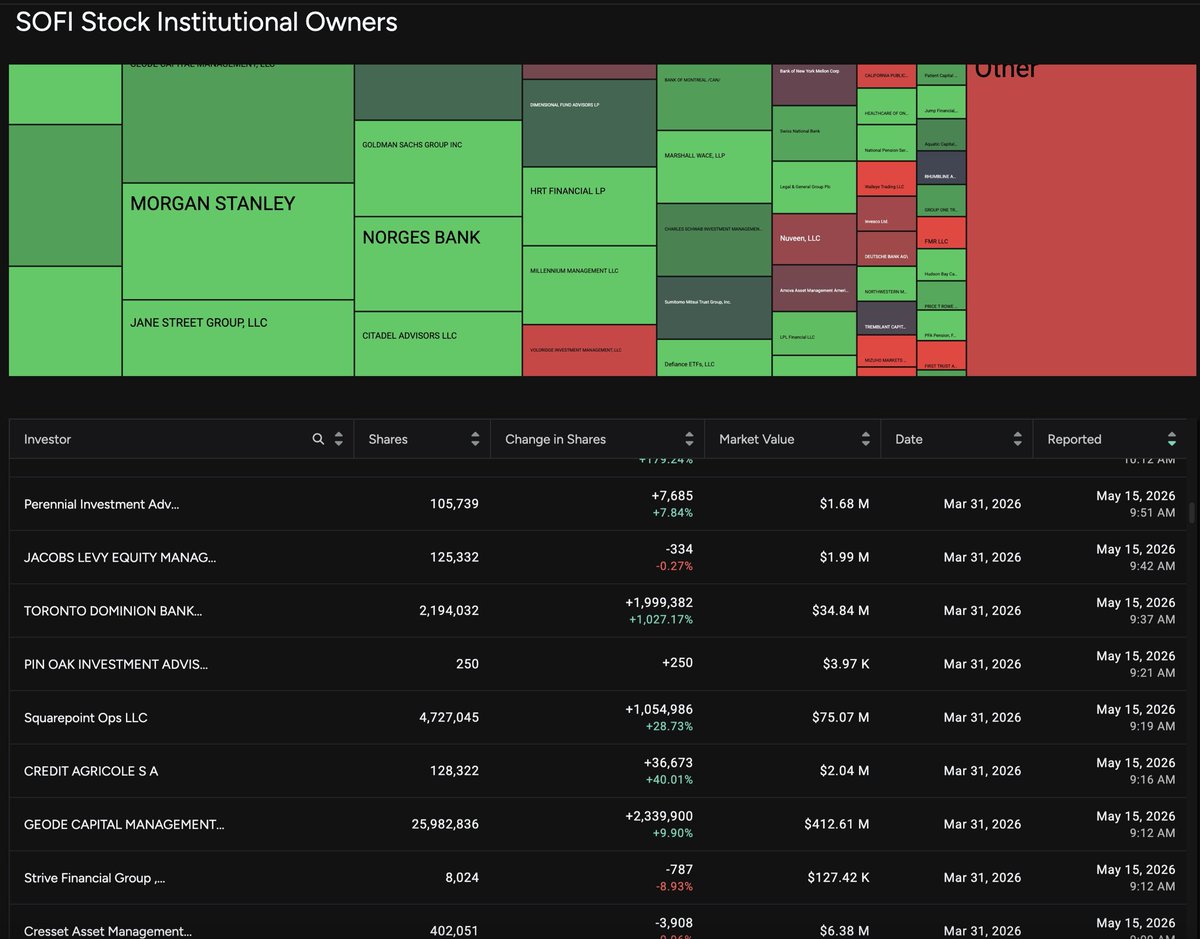Click the Investor column header
Image resolution: width=1200 pixels, height=939 pixels.
47,439
